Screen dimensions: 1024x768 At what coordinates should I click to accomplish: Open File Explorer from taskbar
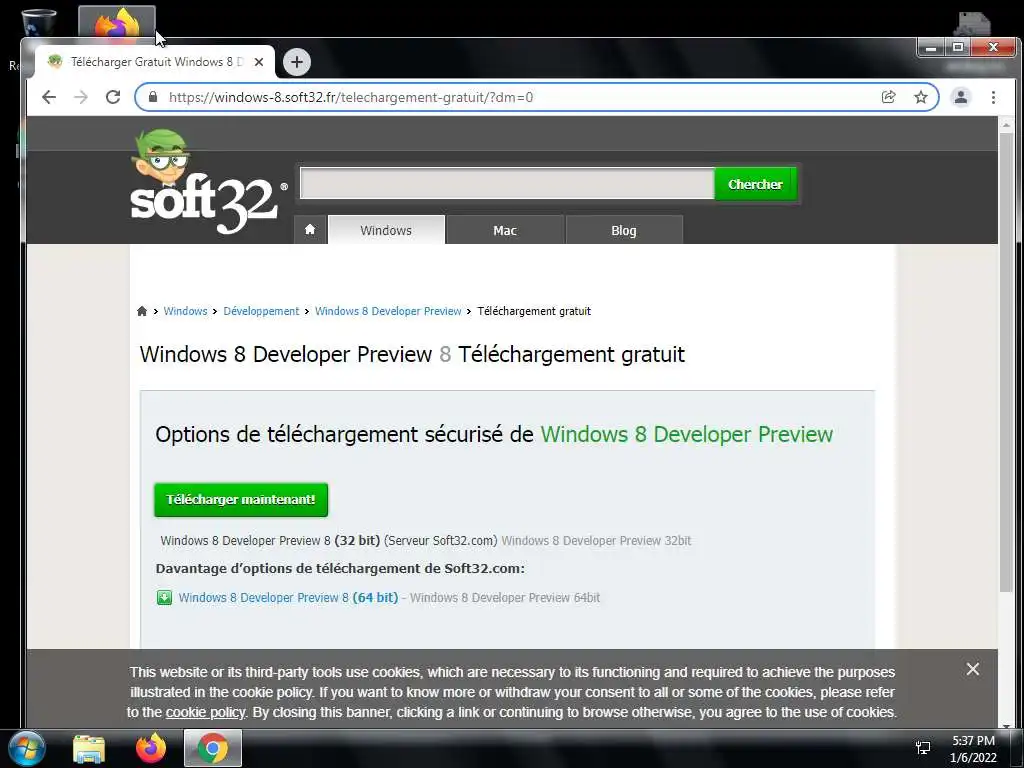[x=89, y=748]
